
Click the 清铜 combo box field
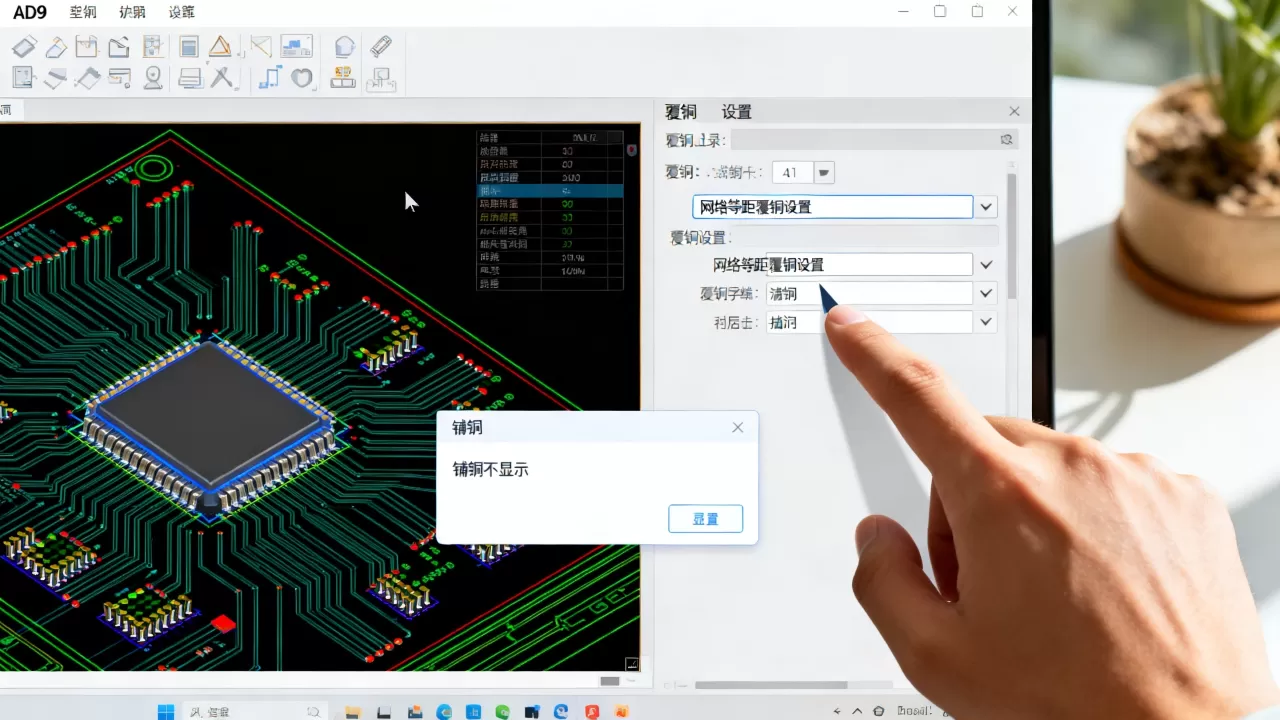pyautogui.click(x=869, y=293)
